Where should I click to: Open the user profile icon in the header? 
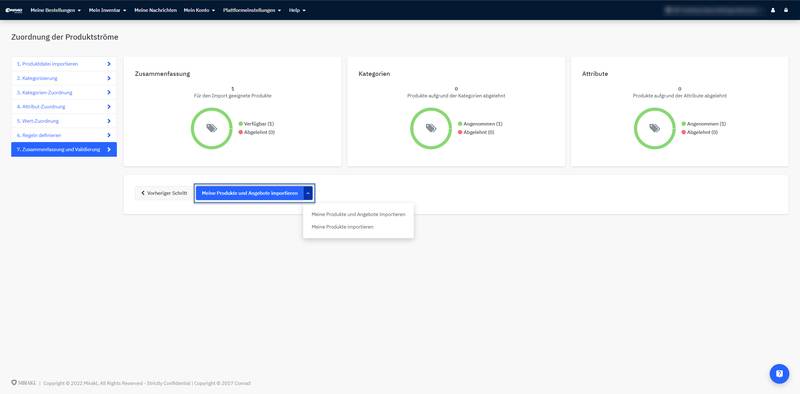pyautogui.click(x=773, y=10)
